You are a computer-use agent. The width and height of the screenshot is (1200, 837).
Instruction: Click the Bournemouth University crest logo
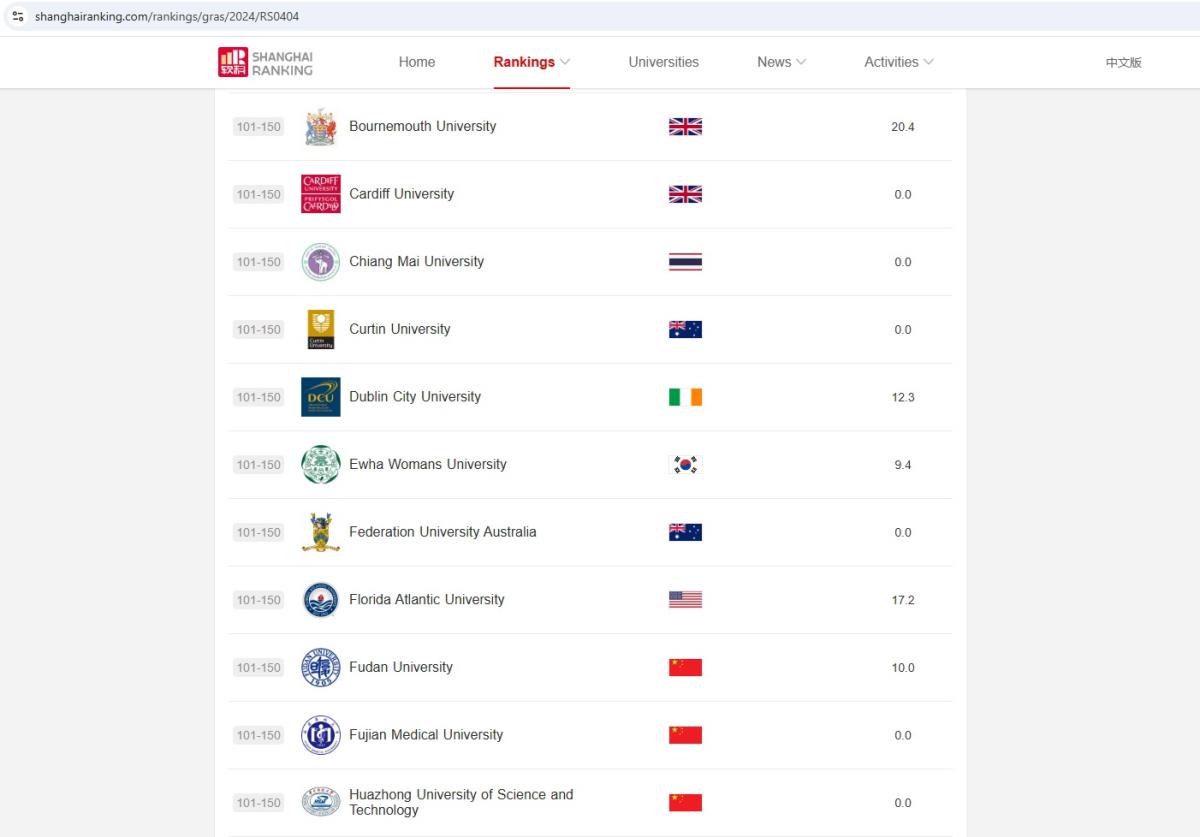[x=320, y=127]
